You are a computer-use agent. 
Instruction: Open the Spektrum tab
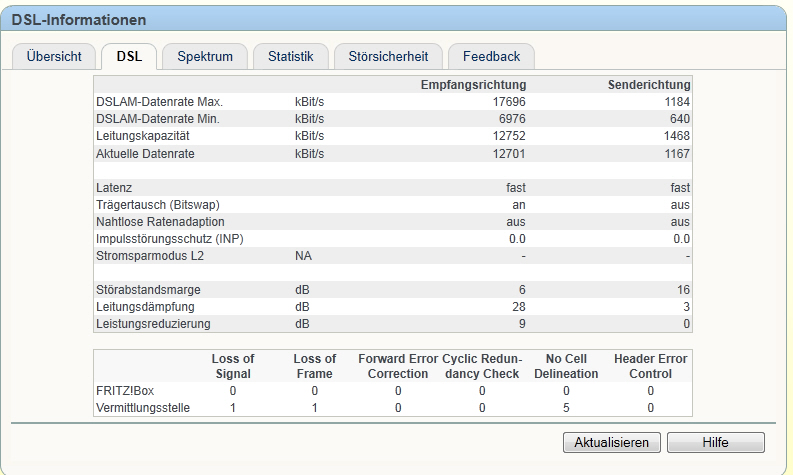(x=205, y=56)
